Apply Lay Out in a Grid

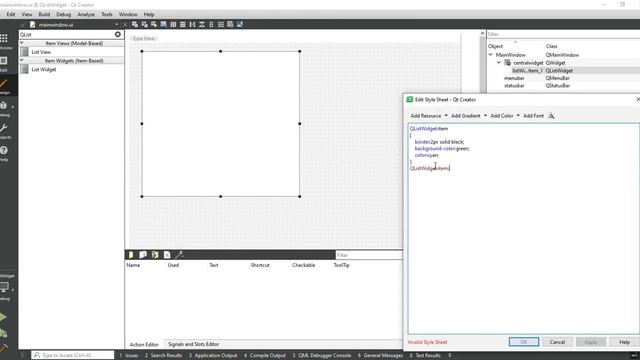[221, 24]
